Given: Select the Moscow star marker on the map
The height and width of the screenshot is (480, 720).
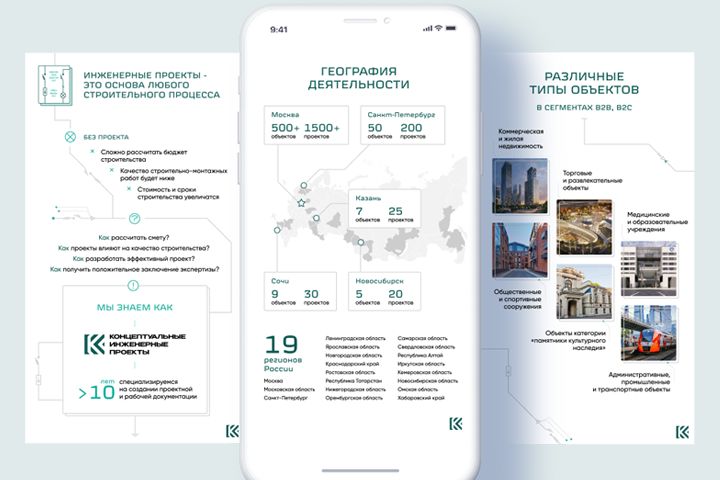Looking at the screenshot, I should [x=301, y=203].
